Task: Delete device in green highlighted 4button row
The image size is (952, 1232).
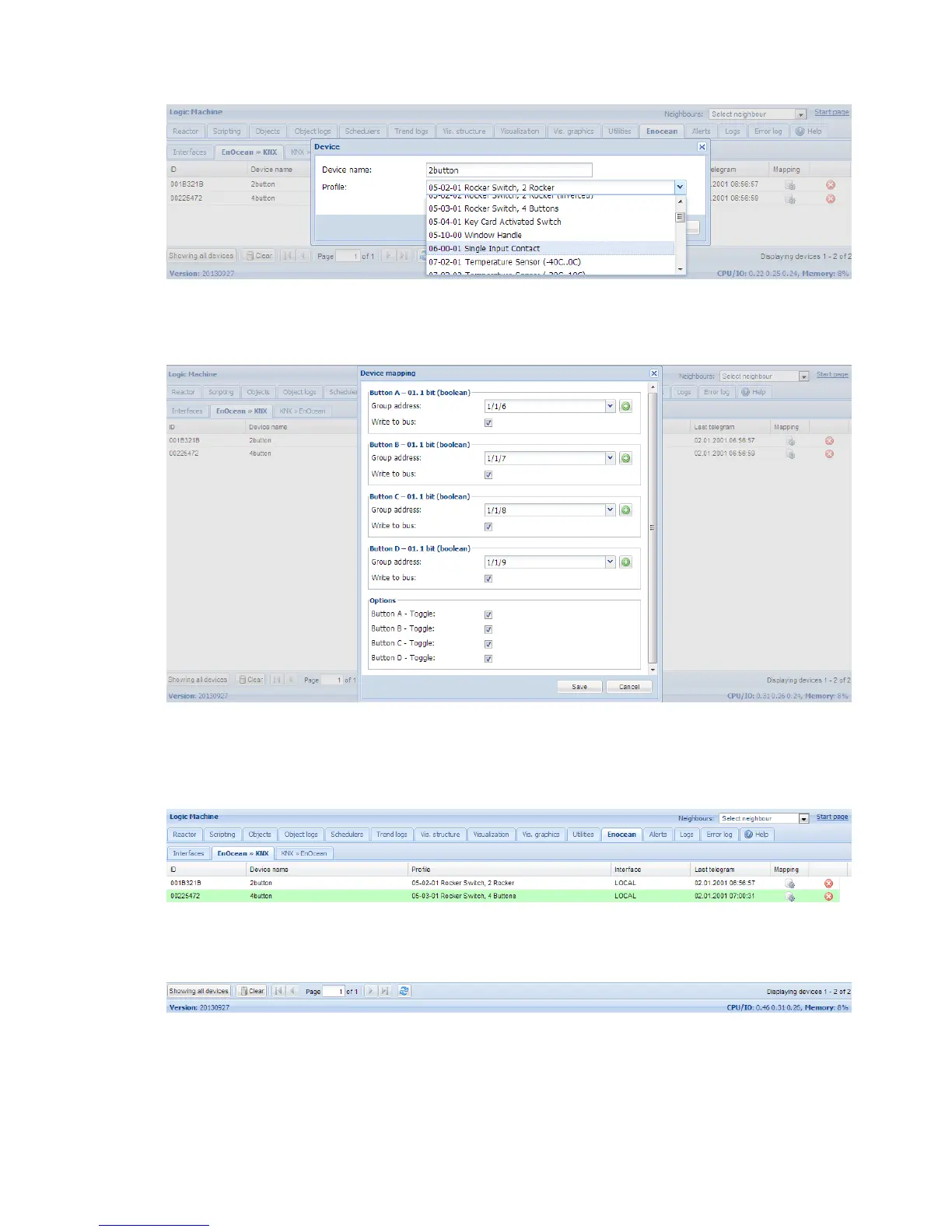Action: point(828,896)
